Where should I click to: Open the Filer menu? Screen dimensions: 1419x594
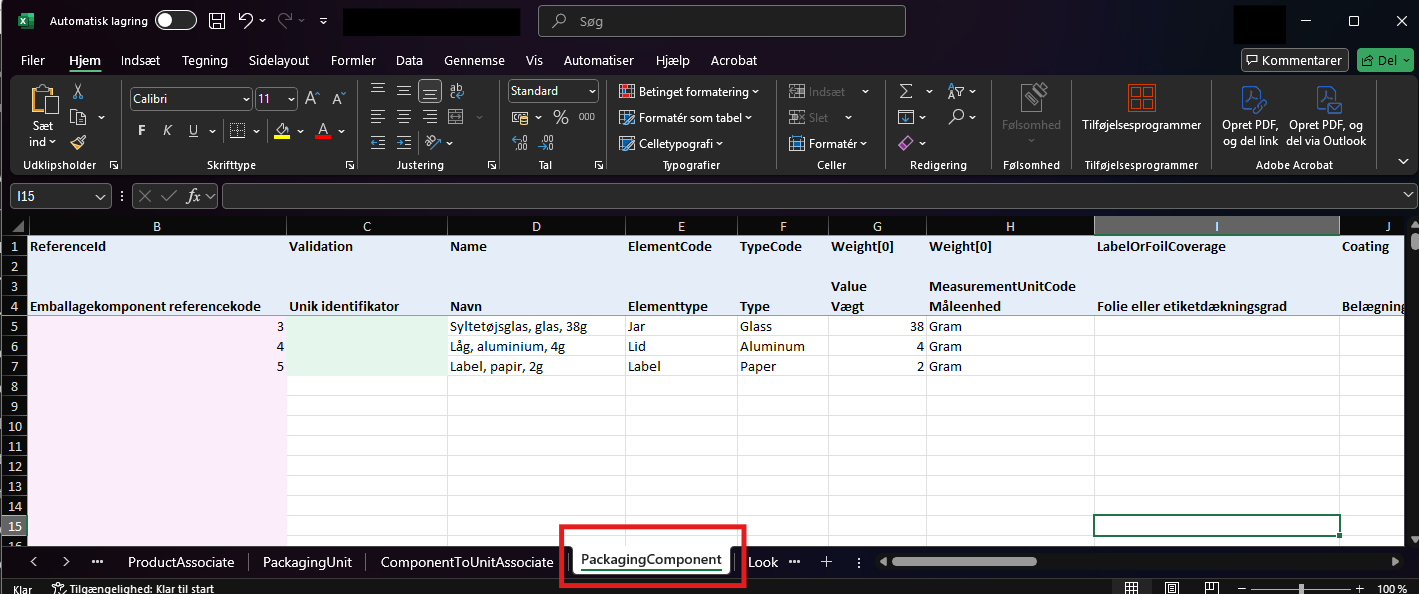click(33, 60)
